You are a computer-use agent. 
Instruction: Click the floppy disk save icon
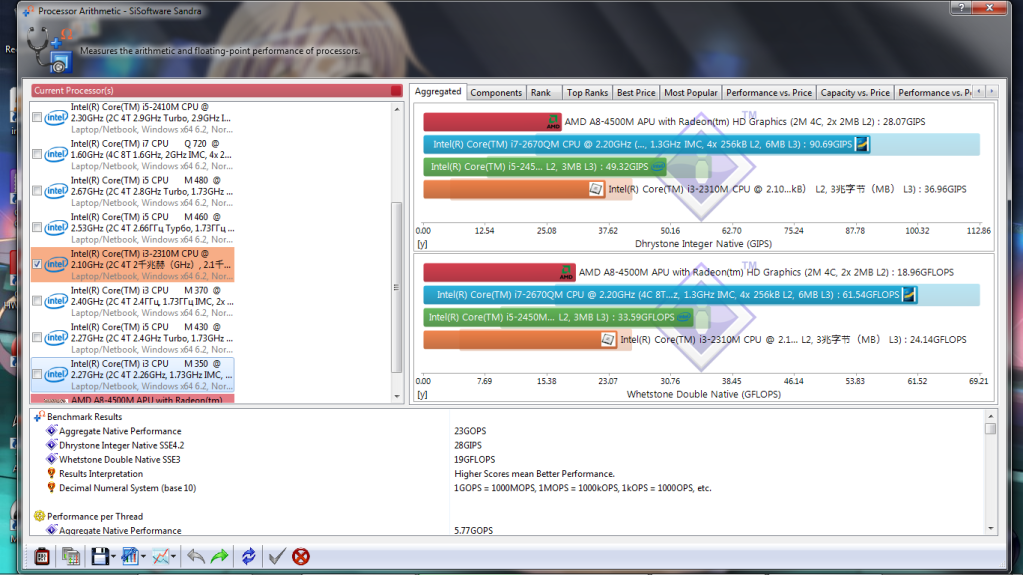tap(100, 557)
